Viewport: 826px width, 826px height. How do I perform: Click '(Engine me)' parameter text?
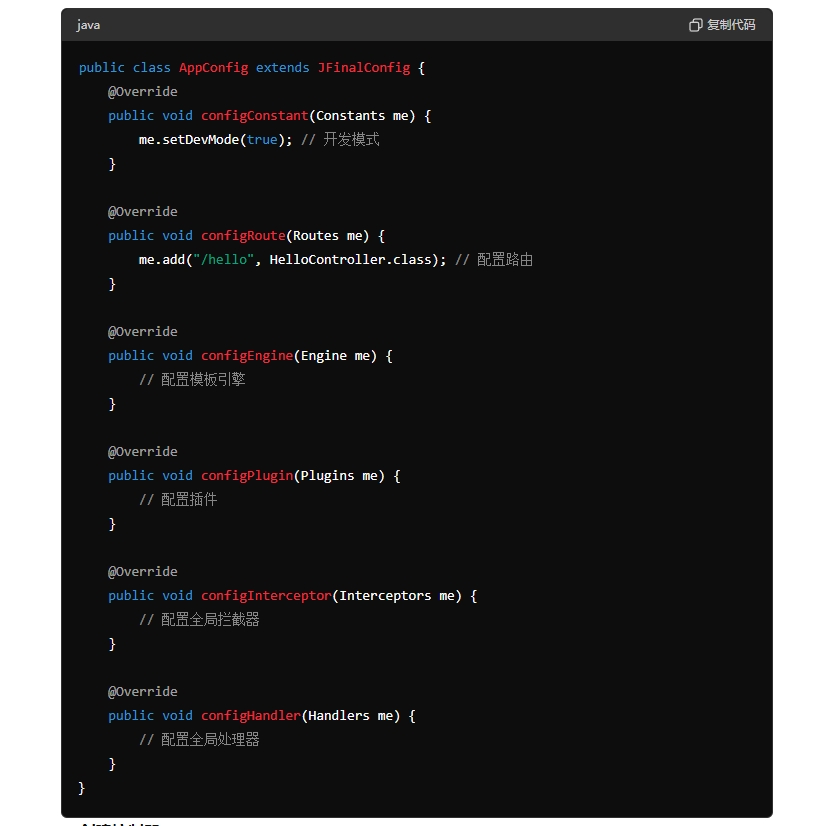click(x=335, y=356)
